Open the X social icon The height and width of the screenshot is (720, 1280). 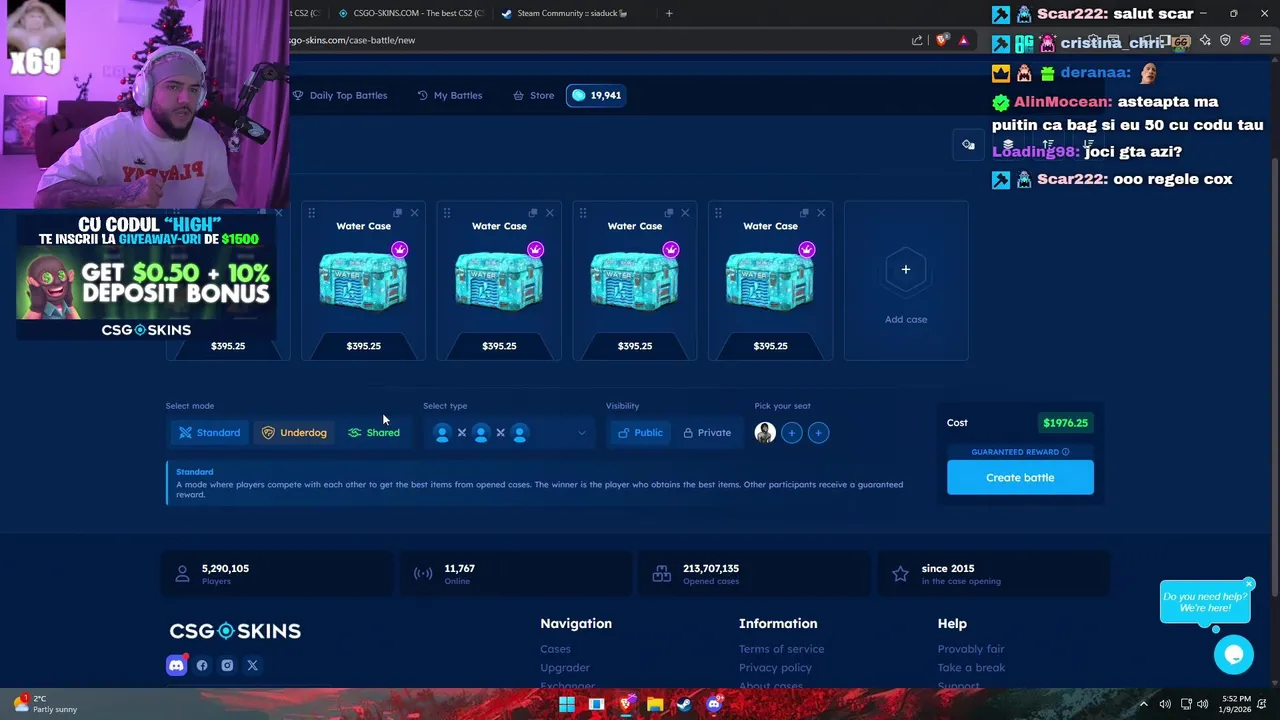pos(252,665)
